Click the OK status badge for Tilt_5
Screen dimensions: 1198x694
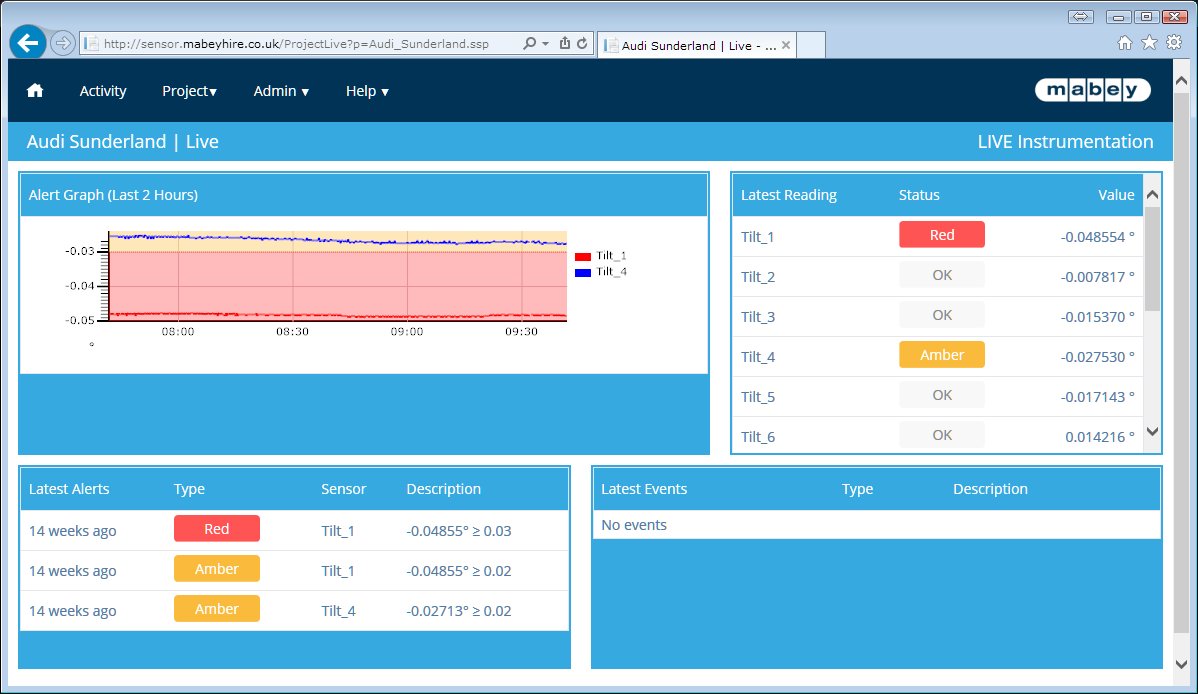(942, 395)
